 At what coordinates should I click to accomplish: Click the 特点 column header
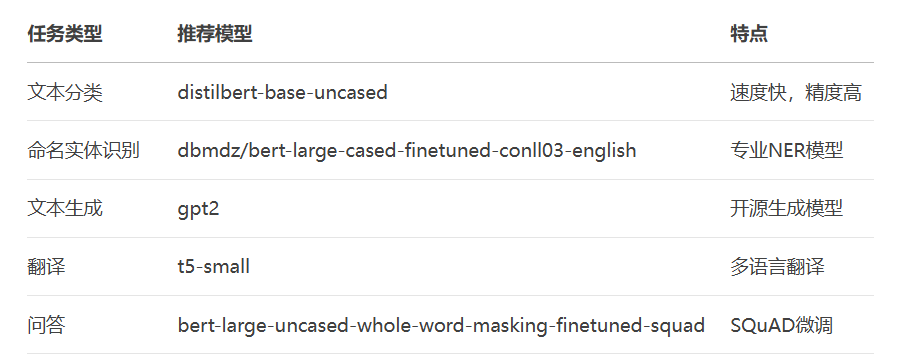click(749, 34)
